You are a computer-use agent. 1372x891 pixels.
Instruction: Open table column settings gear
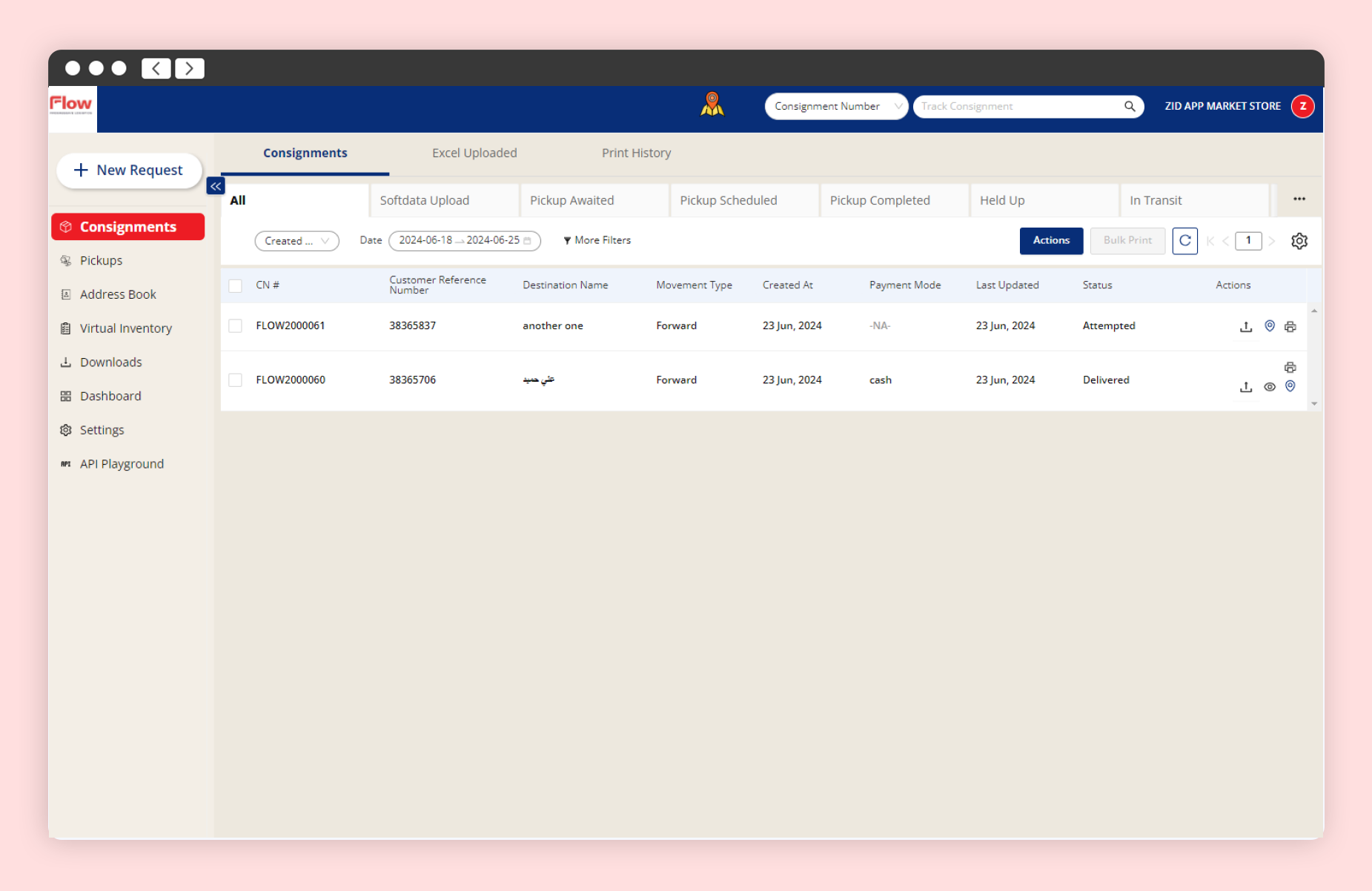pos(1299,241)
